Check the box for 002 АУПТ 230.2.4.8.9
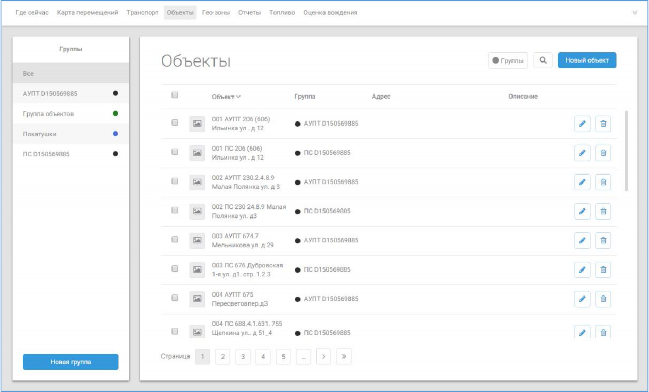649x392 pixels. coord(175,181)
